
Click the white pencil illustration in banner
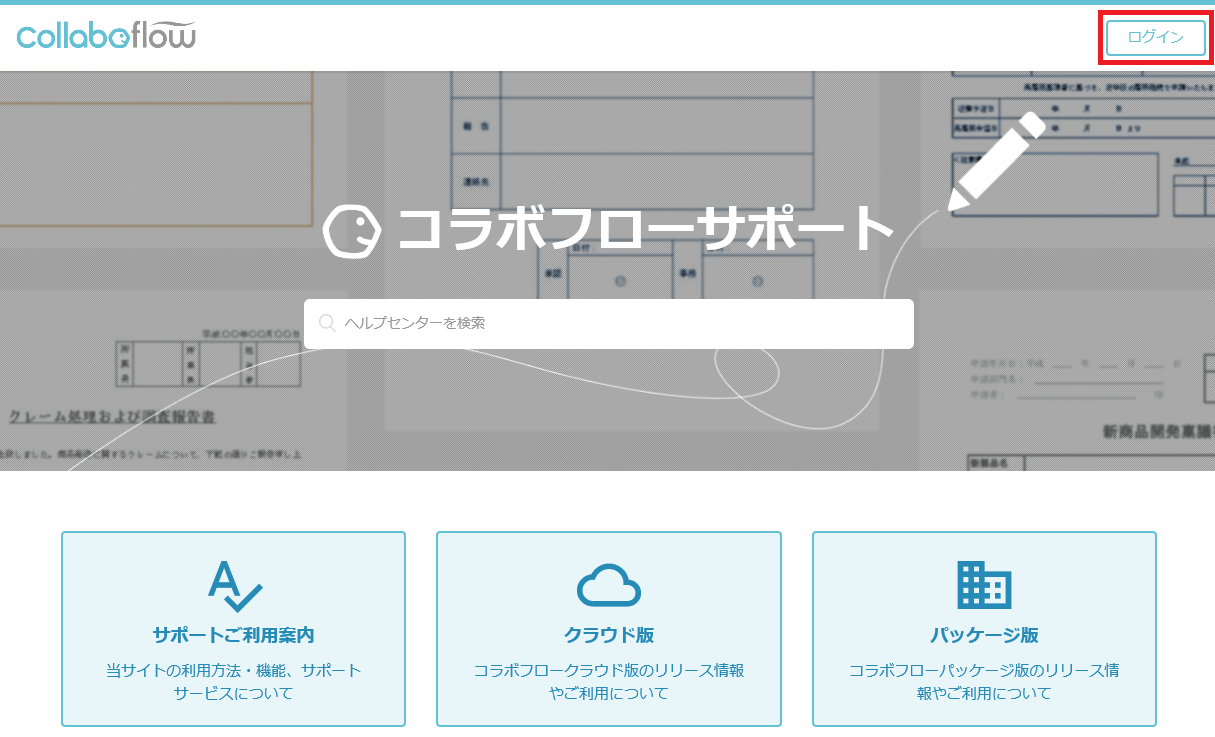coord(996,162)
